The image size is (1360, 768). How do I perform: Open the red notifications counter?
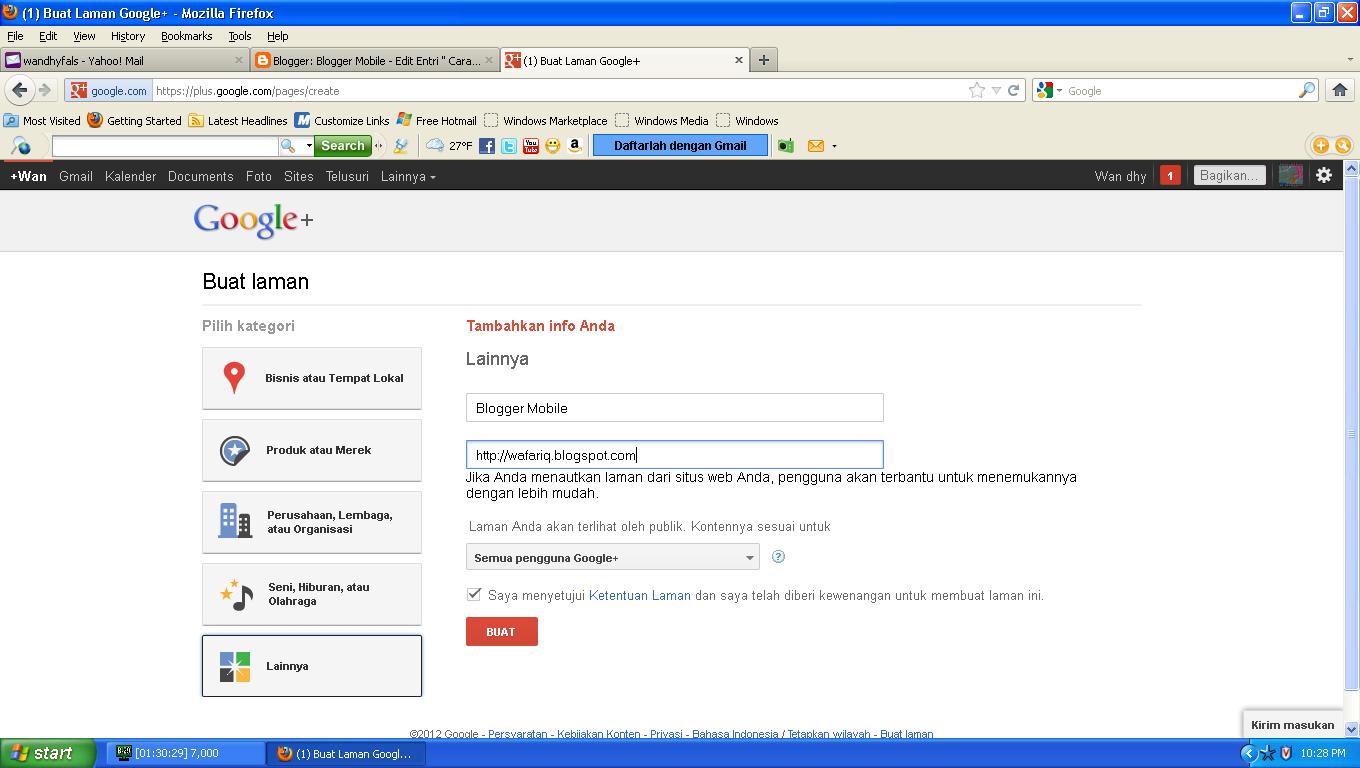(1170, 176)
